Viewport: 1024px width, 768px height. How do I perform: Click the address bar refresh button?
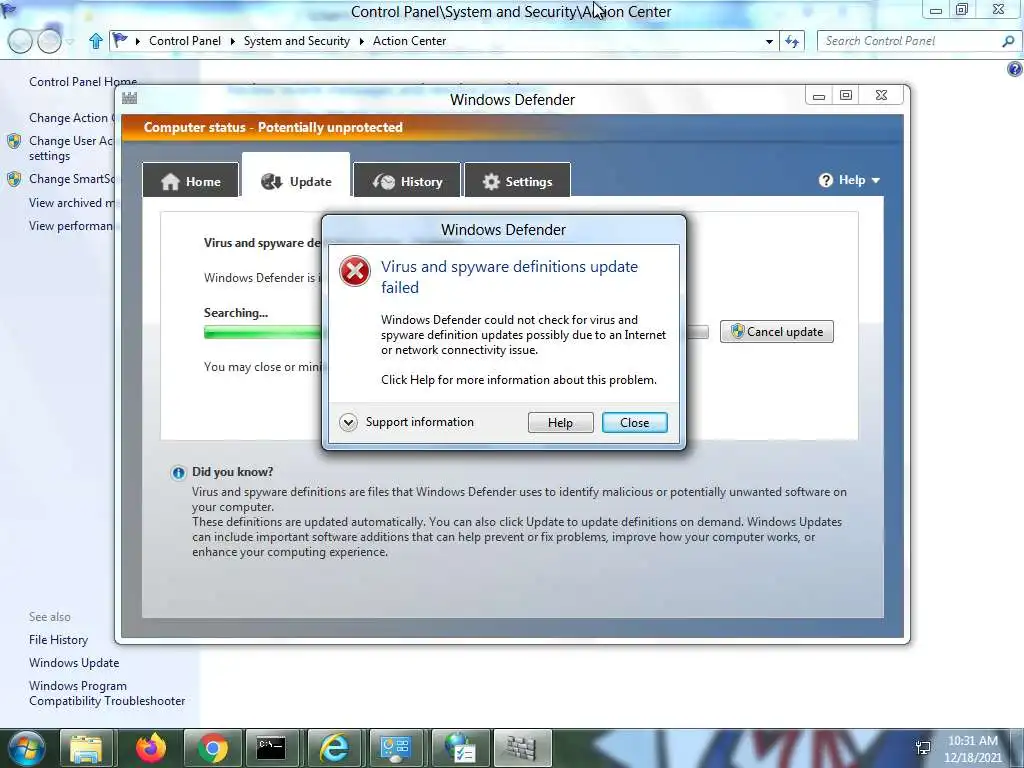(792, 41)
